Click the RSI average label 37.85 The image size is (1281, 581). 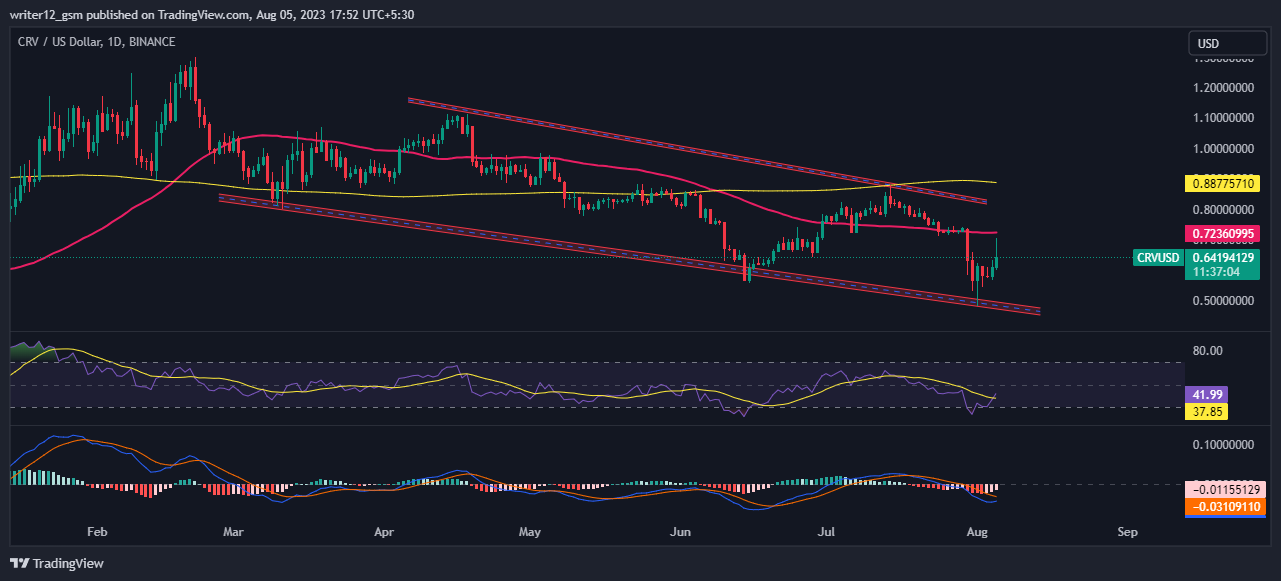(1208, 411)
